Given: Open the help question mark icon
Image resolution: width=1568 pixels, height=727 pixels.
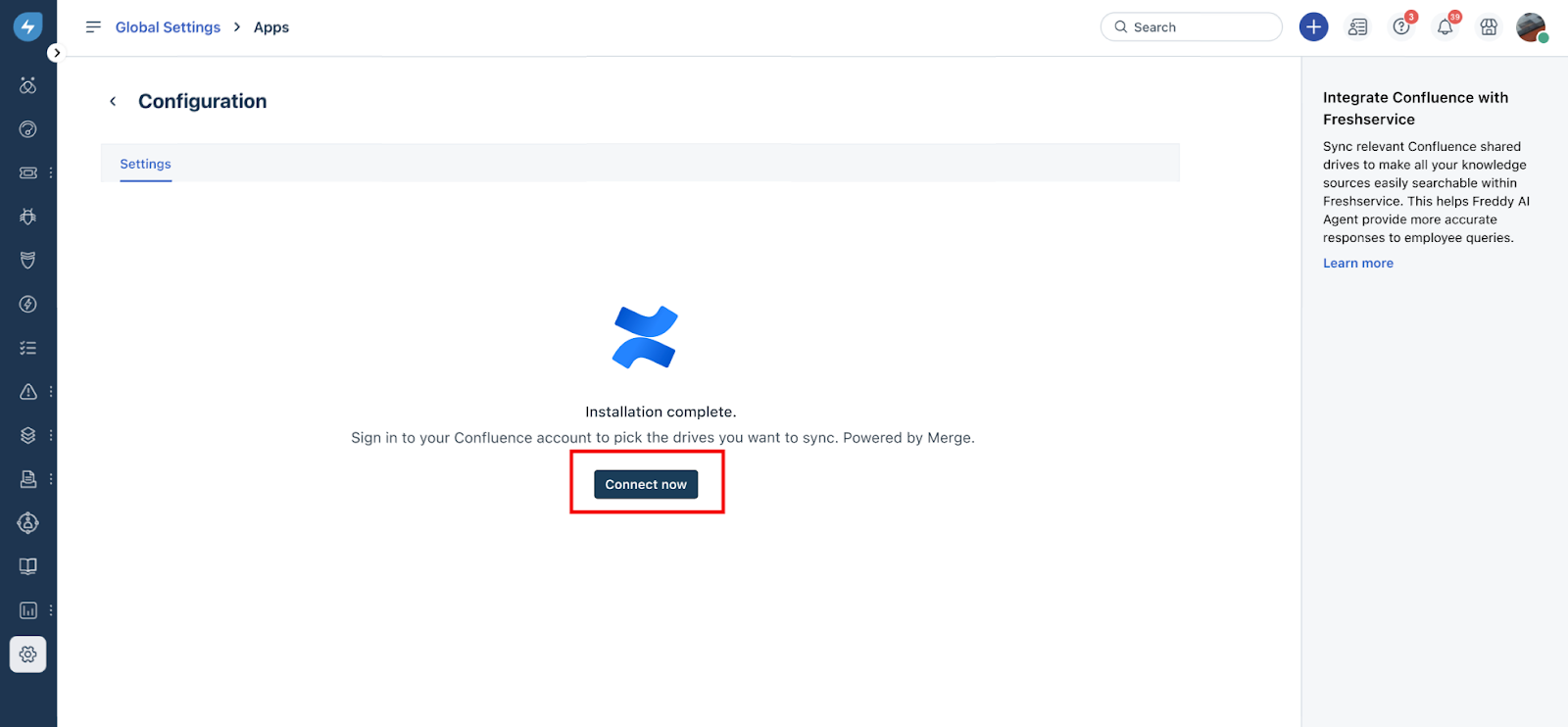Looking at the screenshot, I should coord(1401,27).
